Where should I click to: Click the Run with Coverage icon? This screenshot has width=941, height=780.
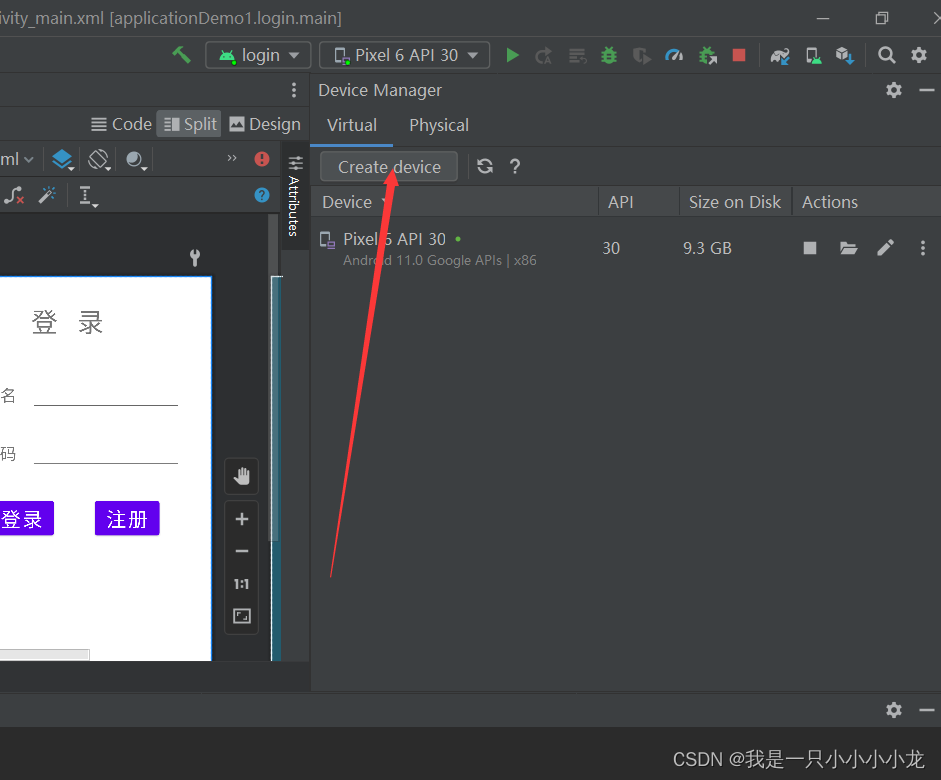click(642, 56)
